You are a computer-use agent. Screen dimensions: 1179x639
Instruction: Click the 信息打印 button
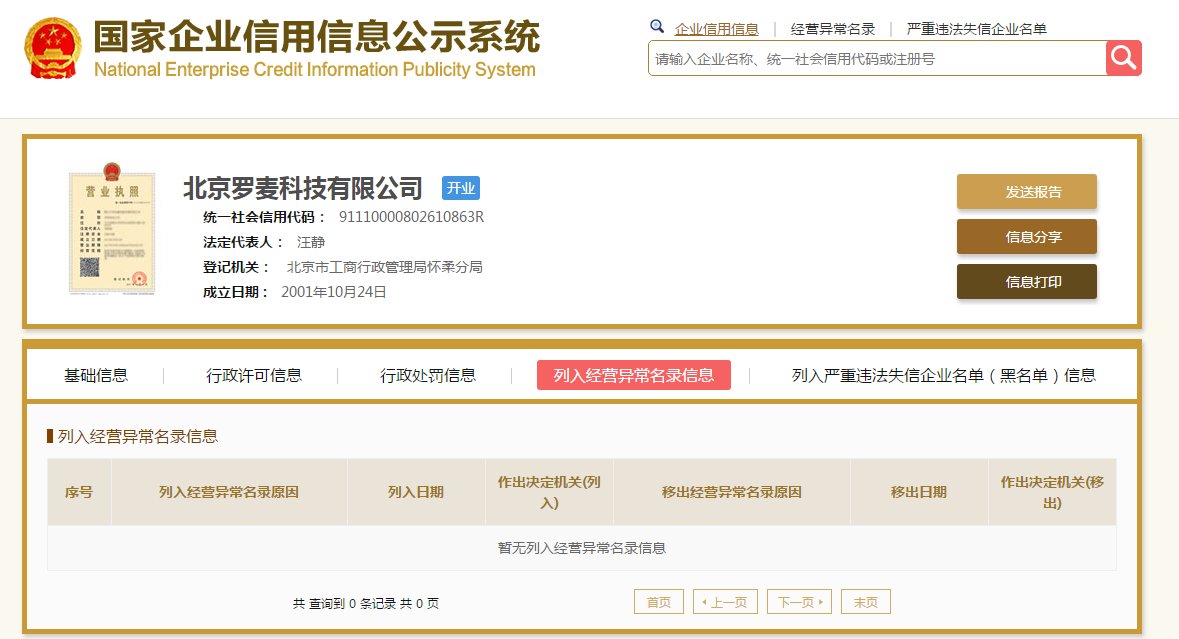click(x=1026, y=281)
